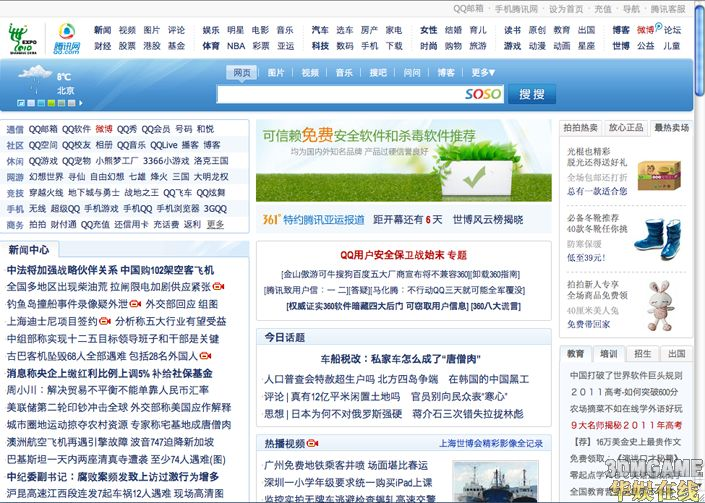Pick the bright green theme color swatch
705x503 pixels.
[51, 103]
